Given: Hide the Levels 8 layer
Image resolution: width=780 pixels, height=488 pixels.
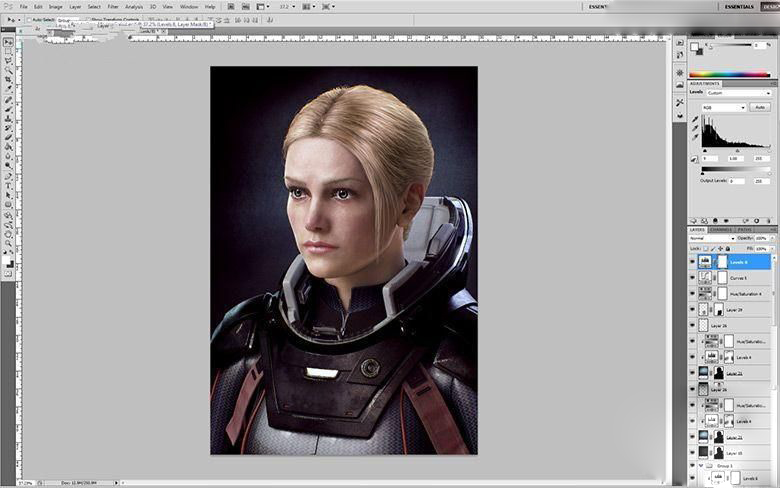Looking at the screenshot, I should (x=692, y=262).
